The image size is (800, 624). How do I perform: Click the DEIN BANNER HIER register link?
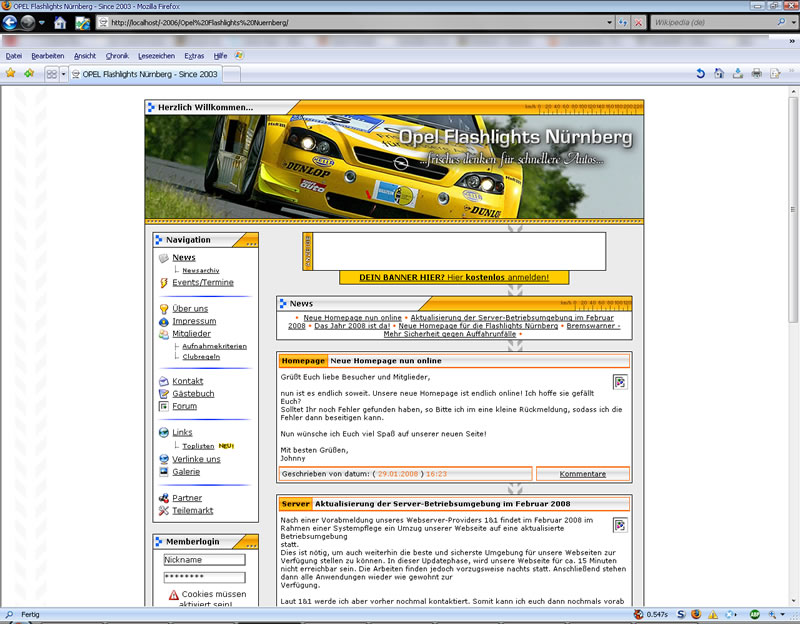[x=454, y=278]
